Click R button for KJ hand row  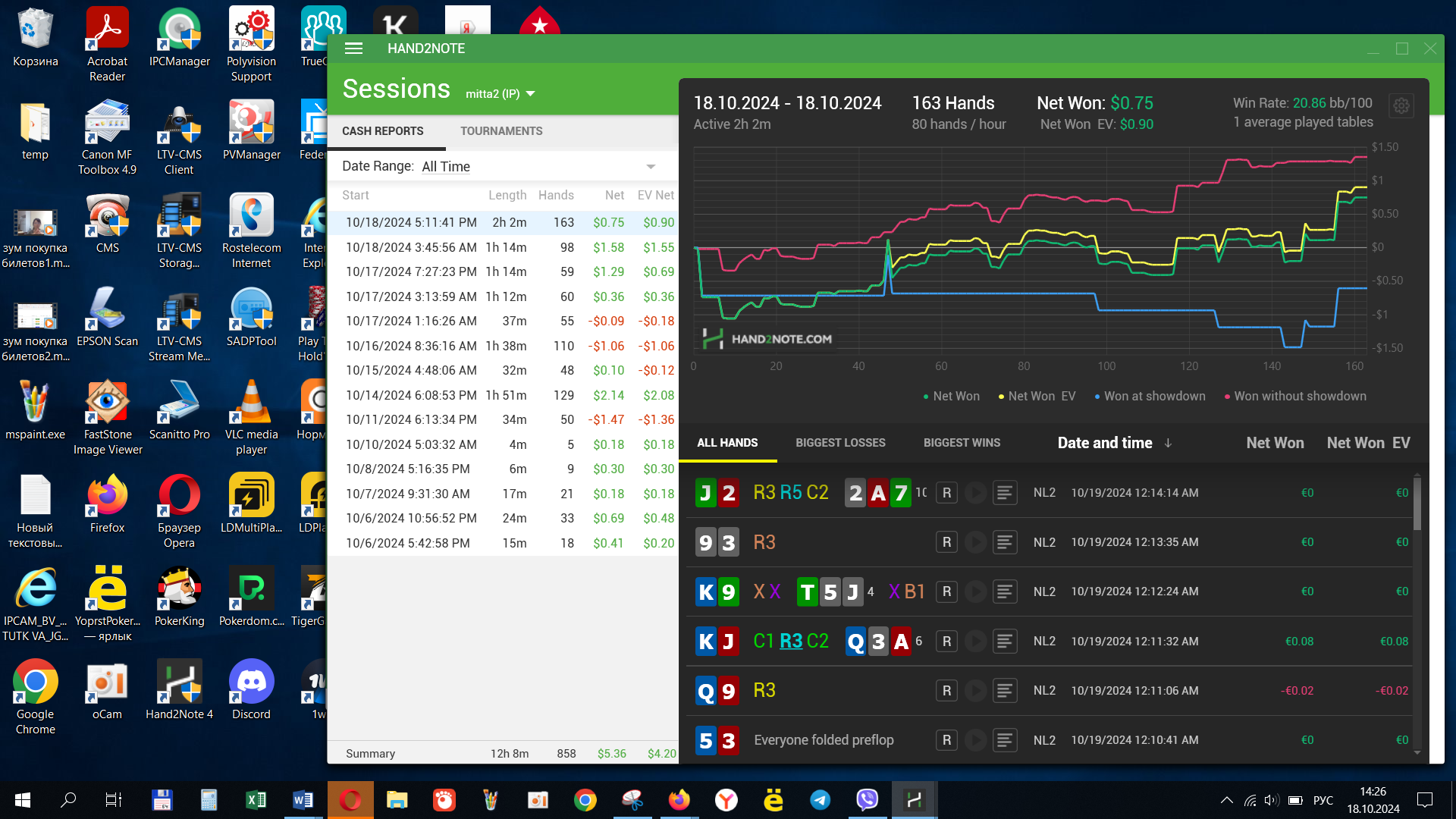click(946, 642)
